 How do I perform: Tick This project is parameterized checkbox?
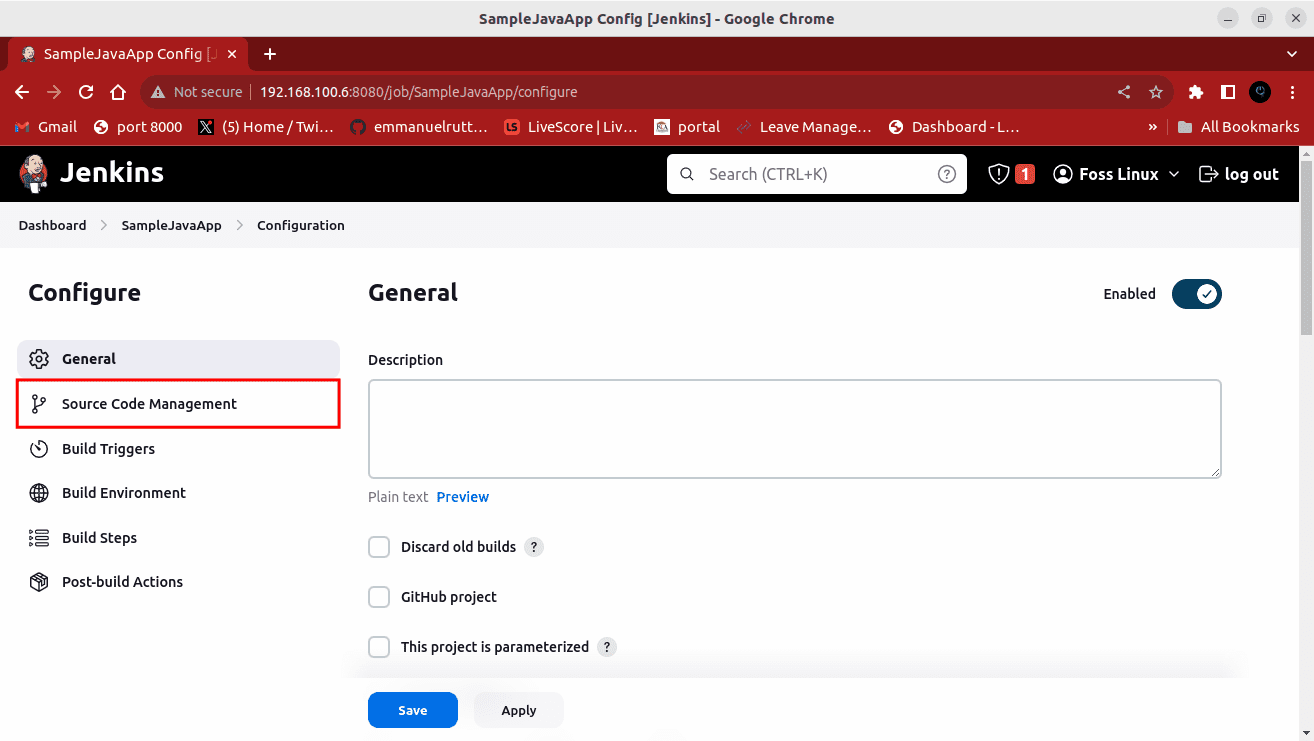[379, 647]
